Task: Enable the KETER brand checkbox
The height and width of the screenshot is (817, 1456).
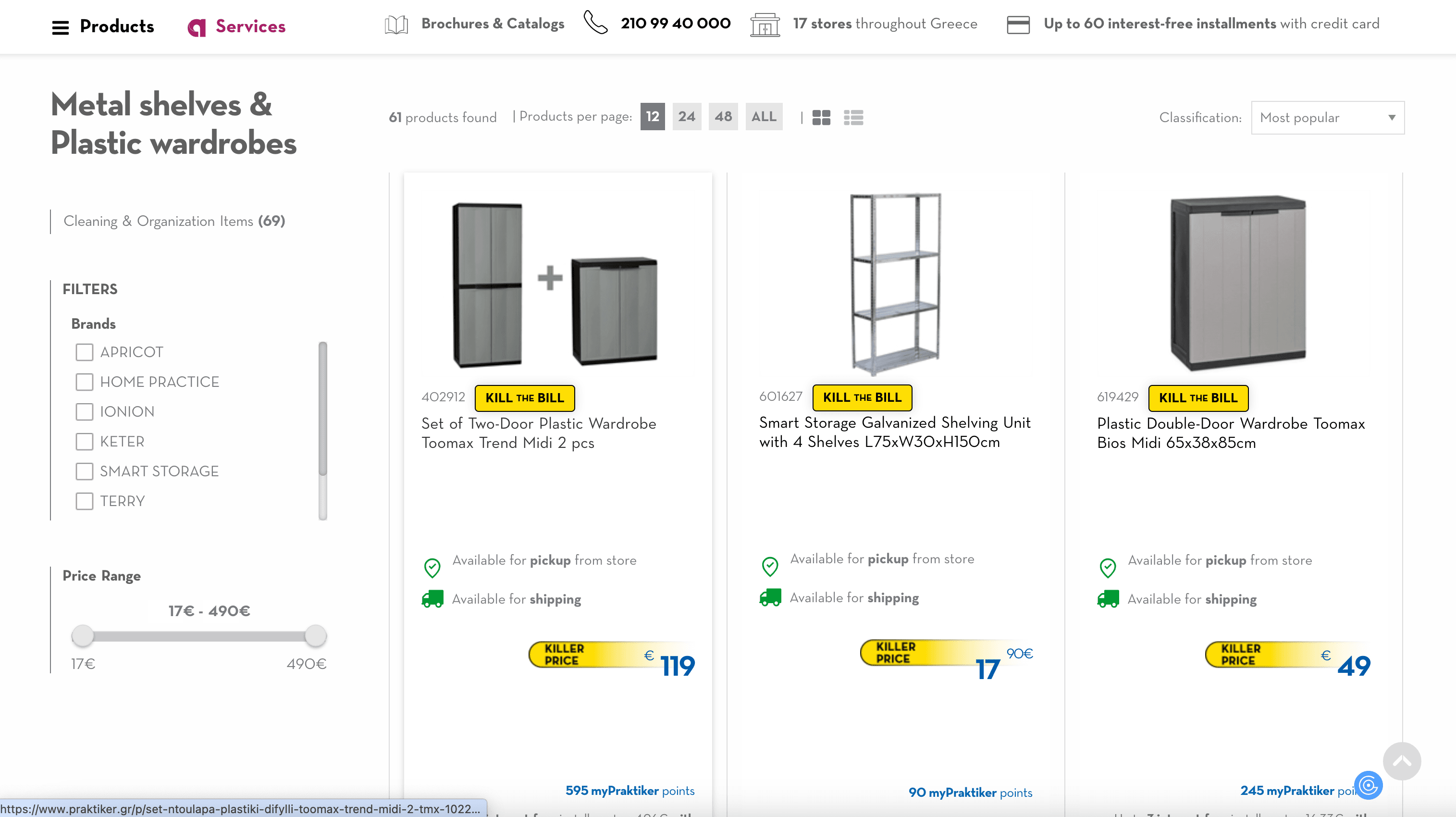Action: coord(84,442)
